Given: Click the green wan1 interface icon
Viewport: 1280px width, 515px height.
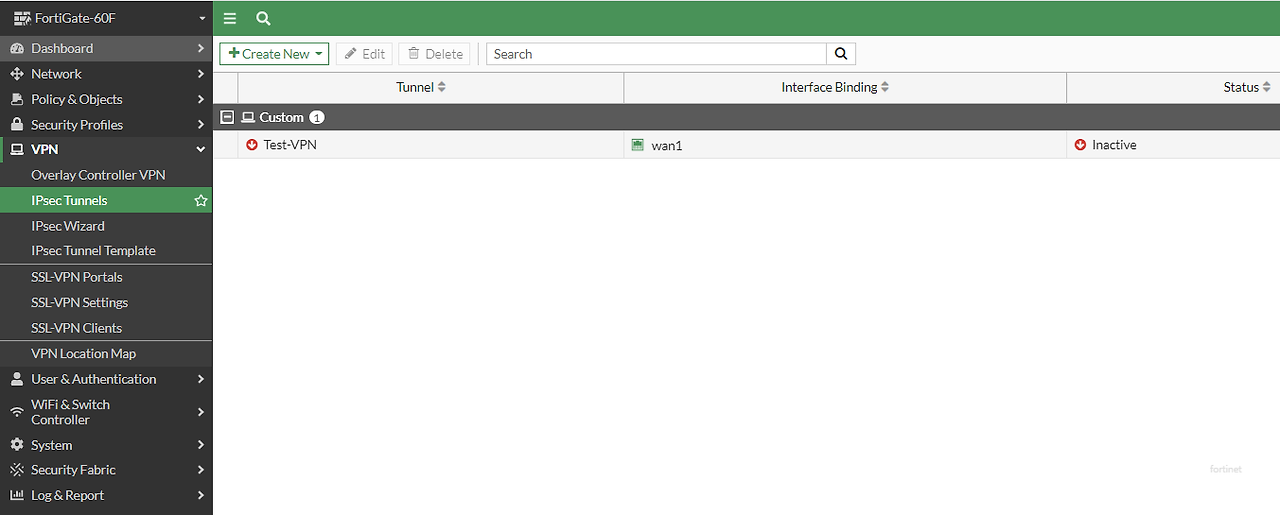Looking at the screenshot, I should (x=638, y=145).
